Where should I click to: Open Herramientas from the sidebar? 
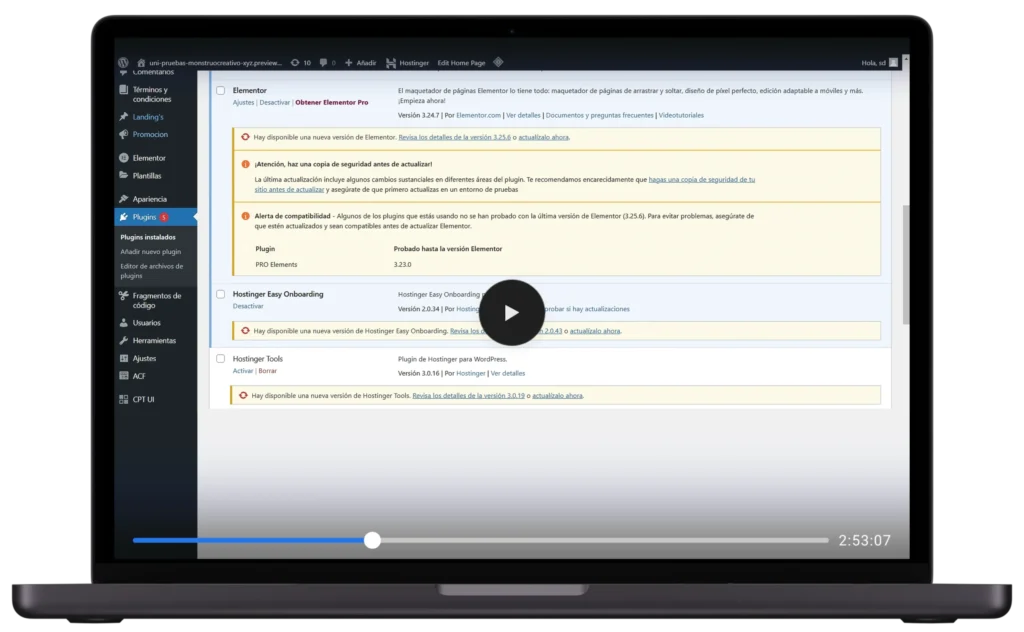[153, 340]
